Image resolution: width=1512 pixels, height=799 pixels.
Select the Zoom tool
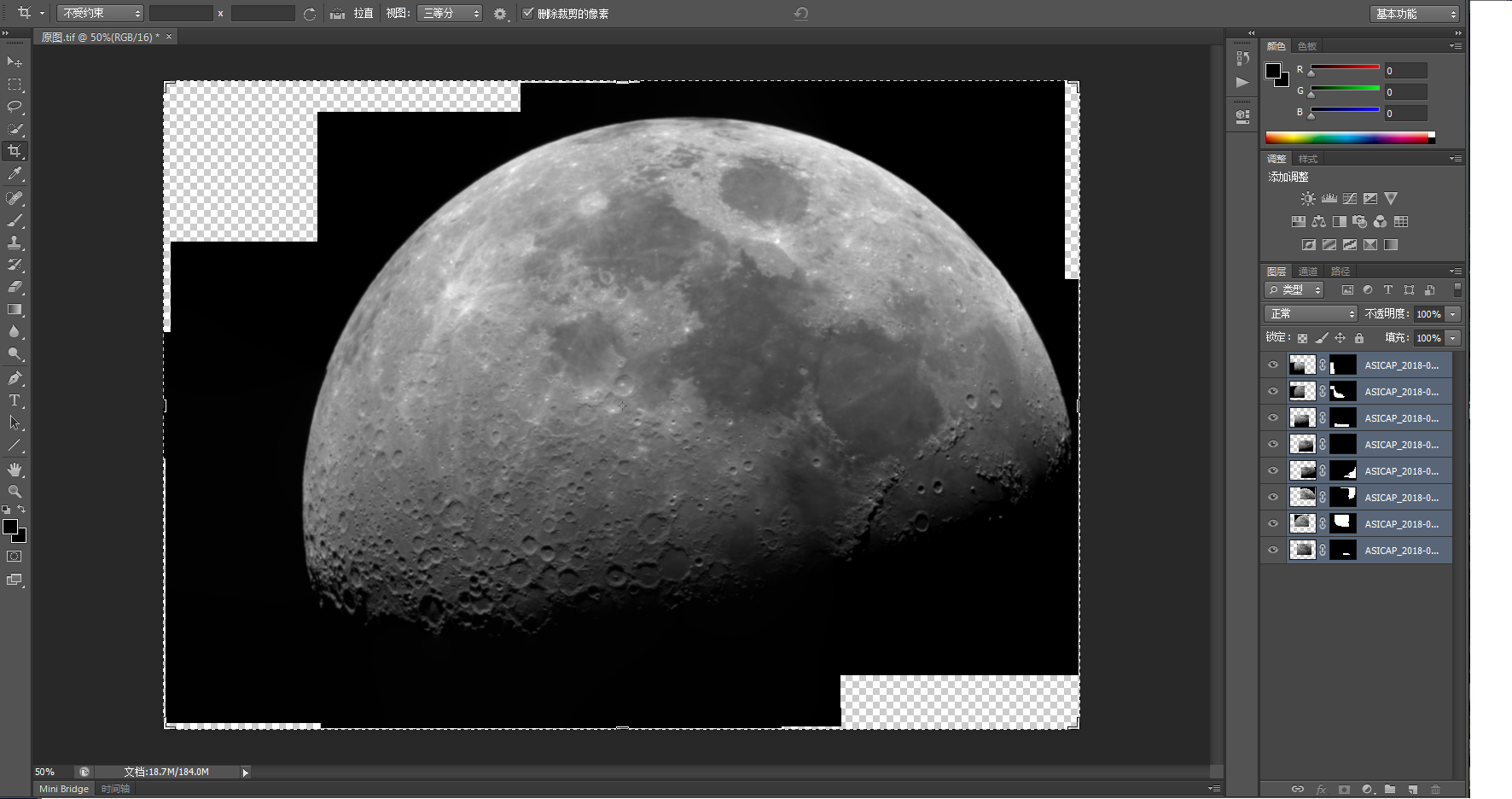[x=15, y=492]
